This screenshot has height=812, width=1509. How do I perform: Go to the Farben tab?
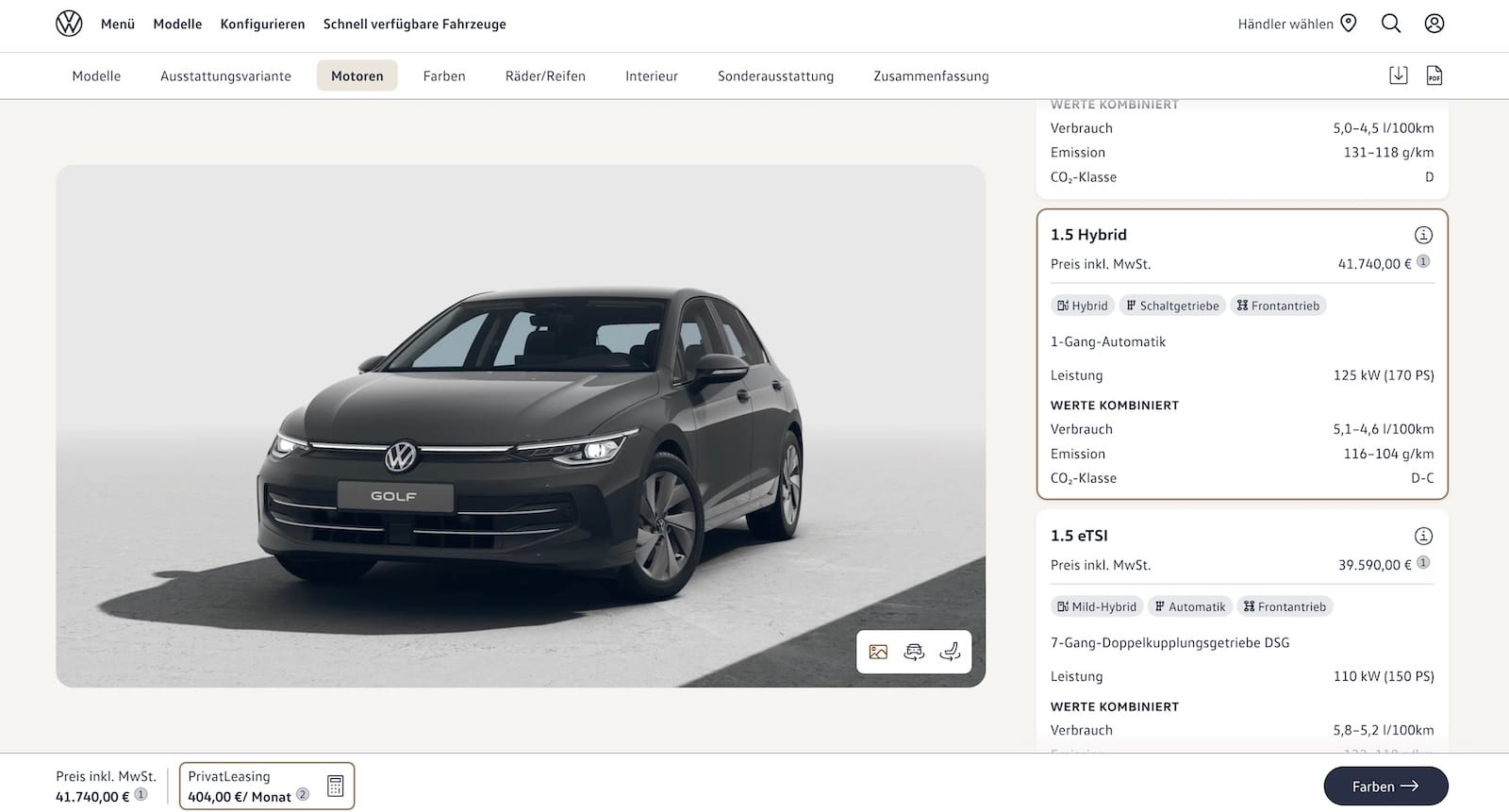(x=444, y=75)
